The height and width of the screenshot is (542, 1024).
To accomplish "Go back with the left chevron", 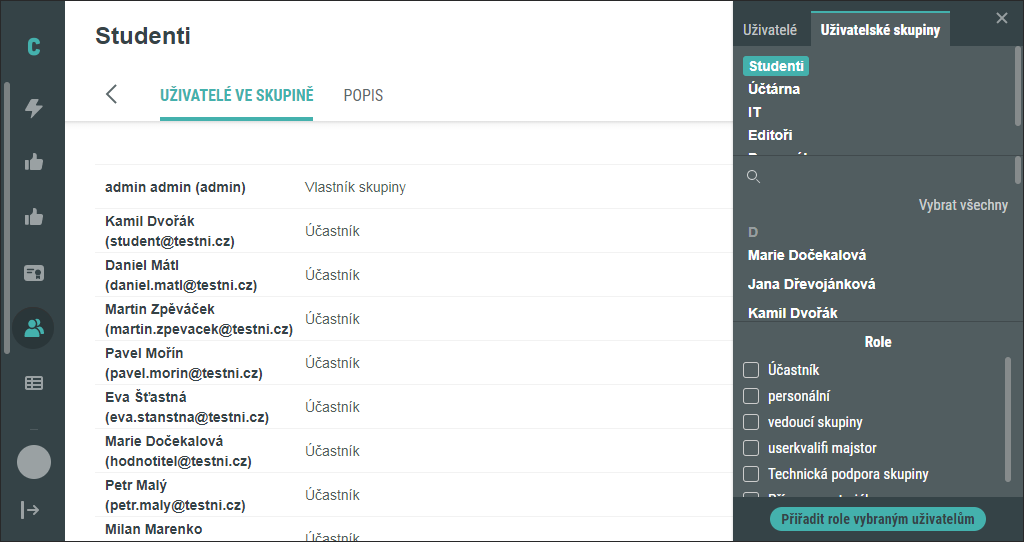I will coord(112,94).
